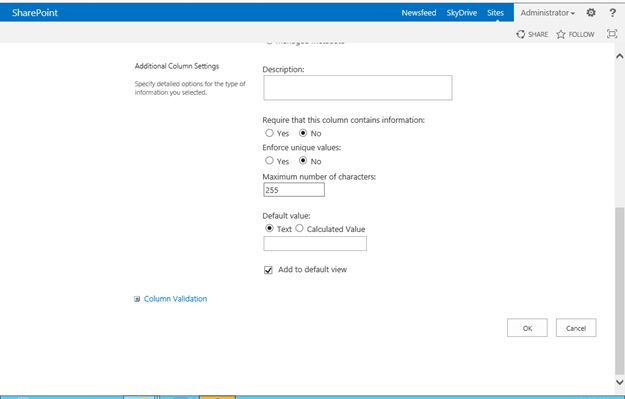The image size is (625, 399).
Task: Focus the Description text box
Action: (x=358, y=88)
